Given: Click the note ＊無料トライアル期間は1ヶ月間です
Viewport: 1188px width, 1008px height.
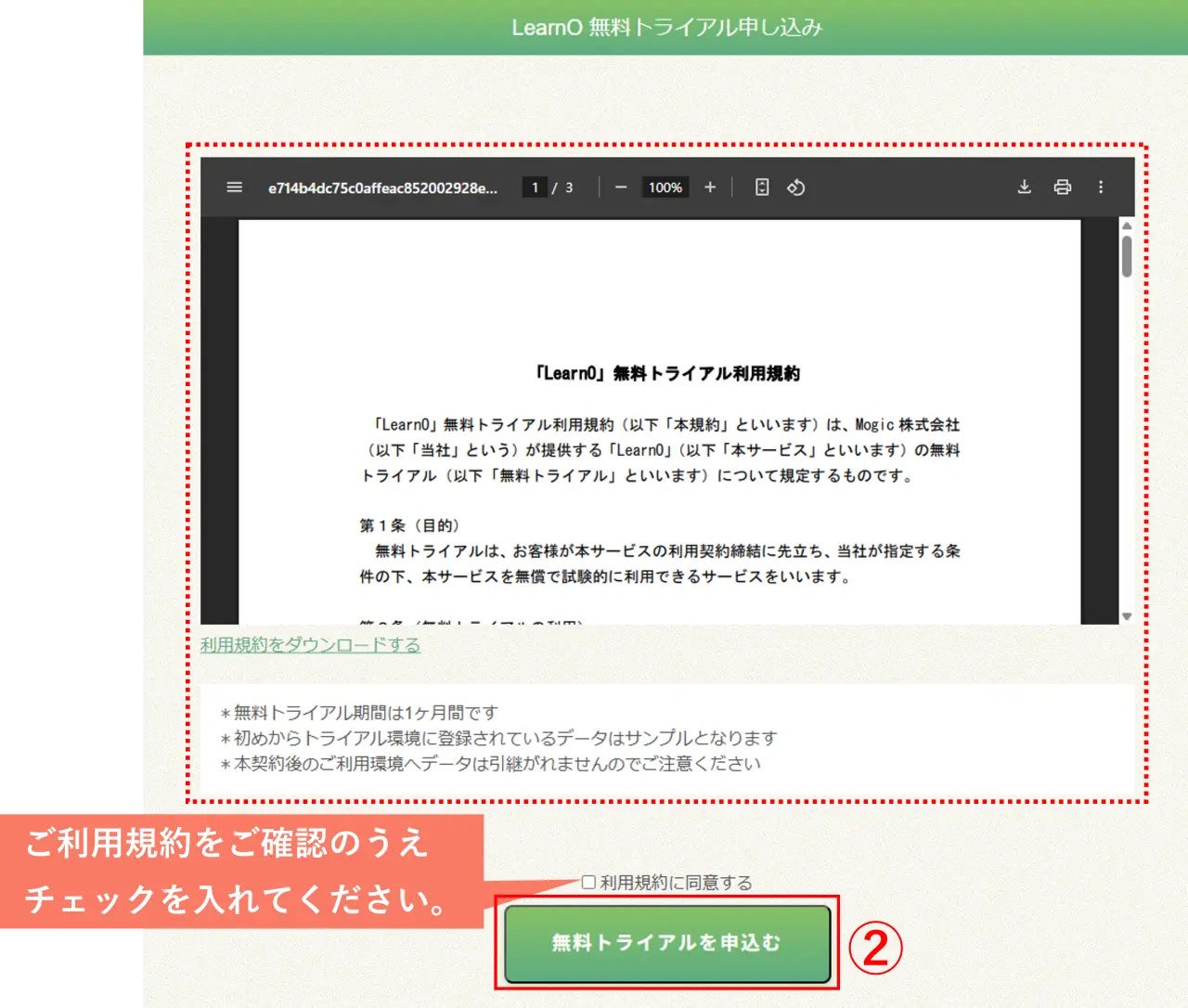Looking at the screenshot, I should pyautogui.click(x=359, y=713).
